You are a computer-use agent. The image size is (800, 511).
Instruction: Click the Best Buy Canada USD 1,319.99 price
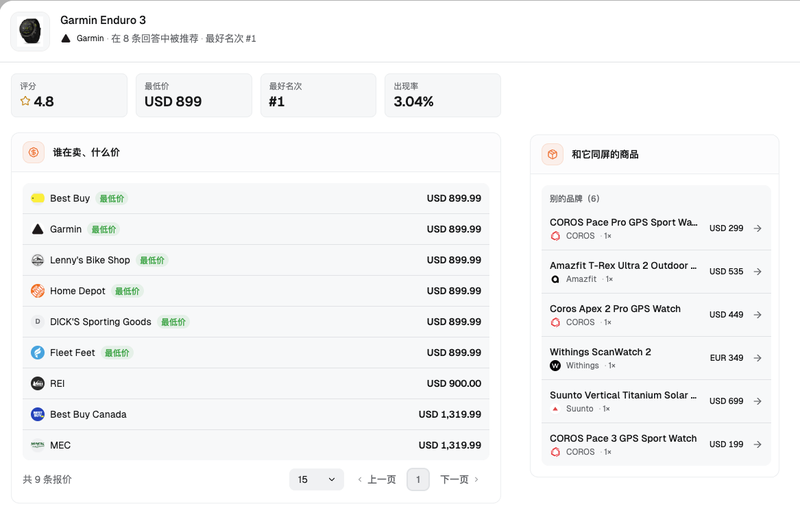449,414
